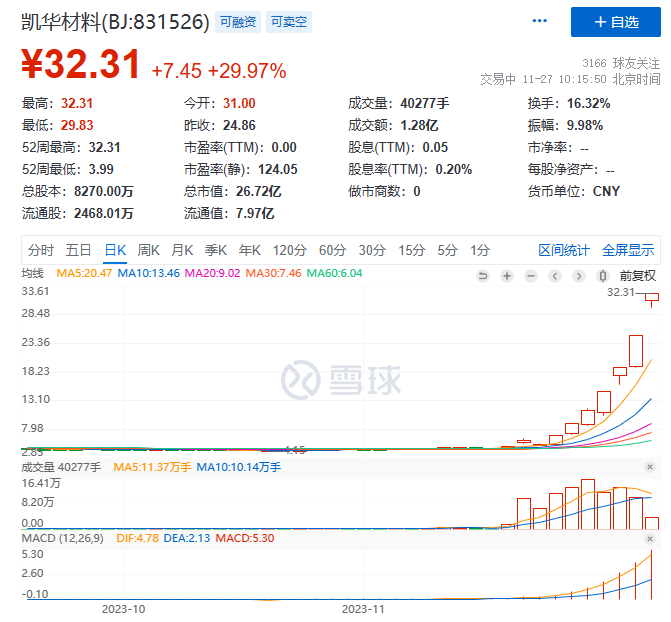Open the three-dot more options menu

pos(539,21)
